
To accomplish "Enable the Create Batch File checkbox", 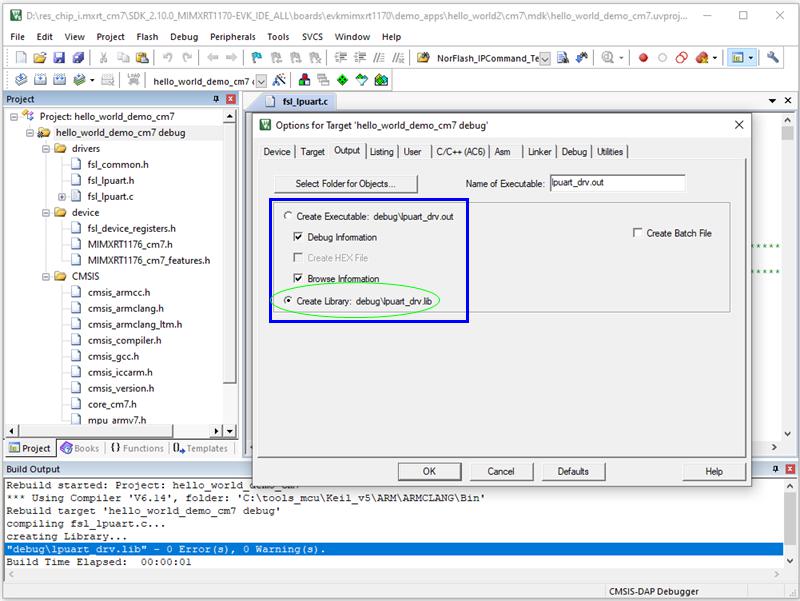I will pos(638,233).
